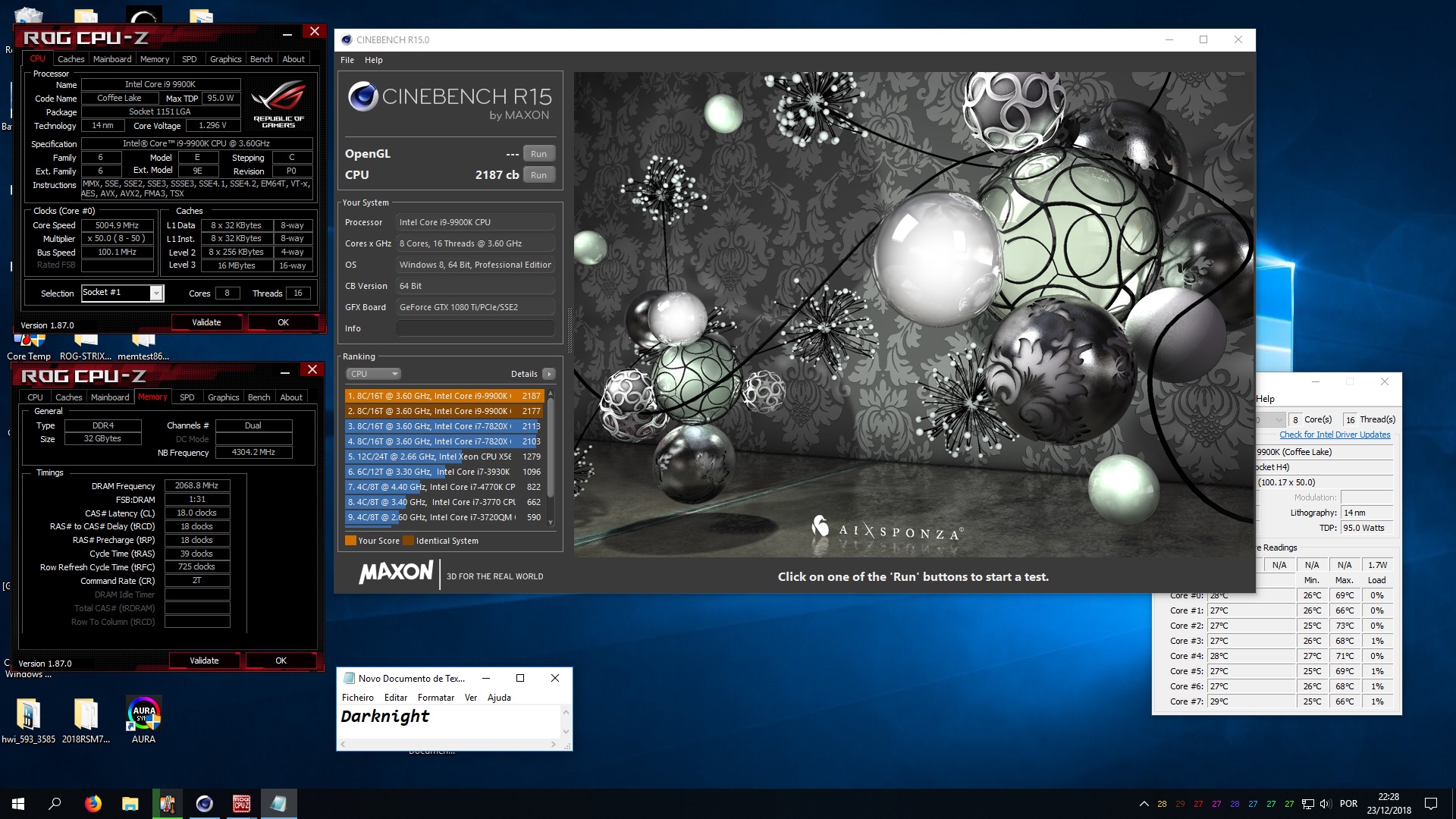Image resolution: width=1456 pixels, height=819 pixels.
Task: Open AURA desktop shortcut
Action: tap(143, 720)
